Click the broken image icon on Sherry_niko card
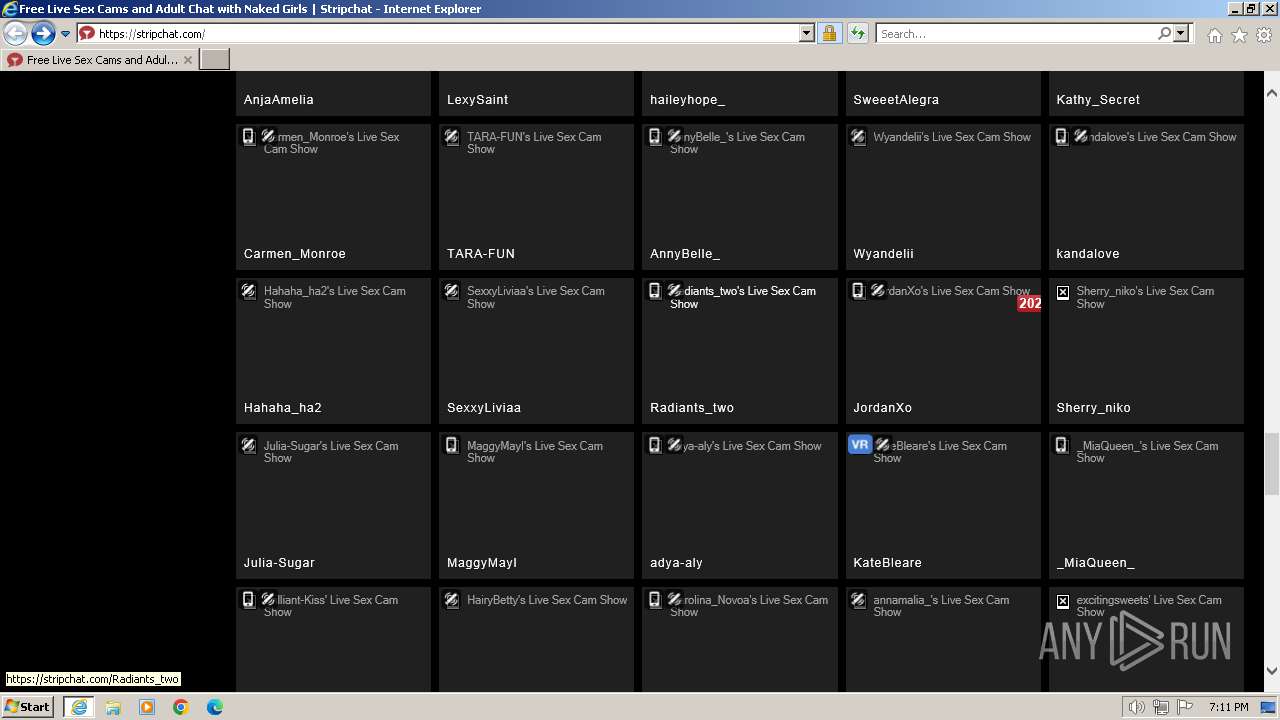 [1063, 292]
